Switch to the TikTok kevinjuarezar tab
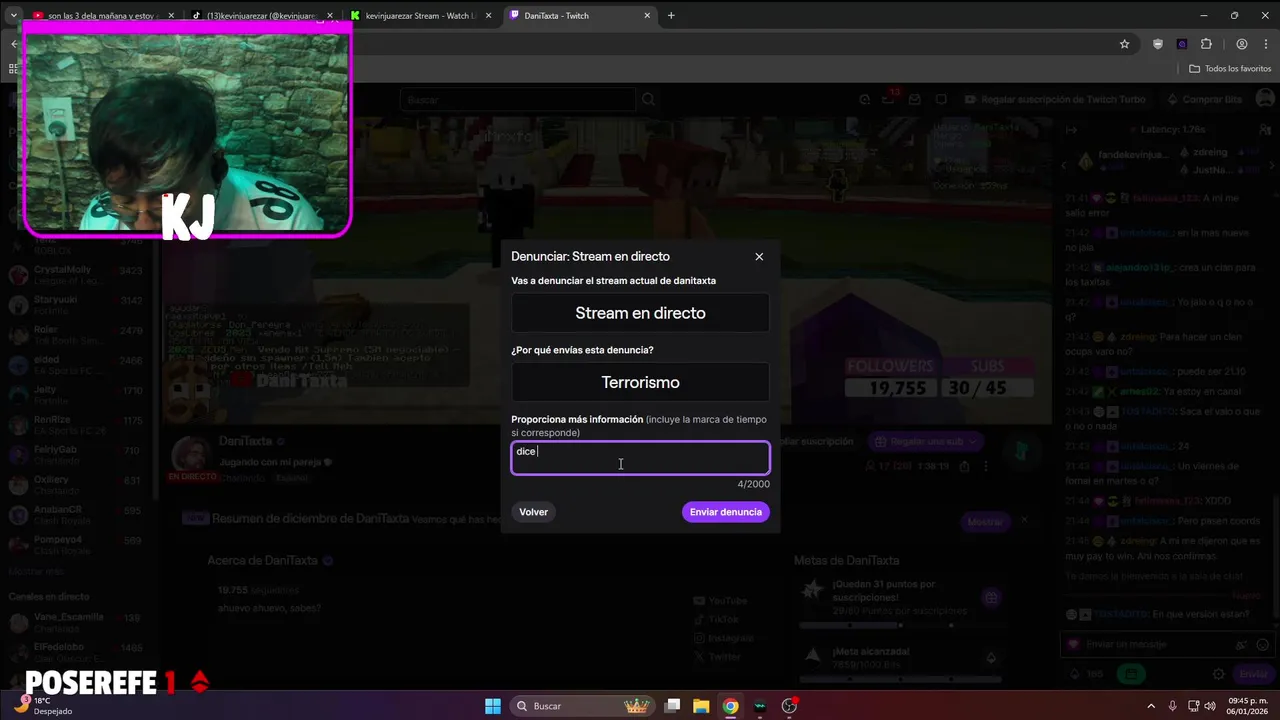This screenshot has height=720, width=1280. coord(262,15)
